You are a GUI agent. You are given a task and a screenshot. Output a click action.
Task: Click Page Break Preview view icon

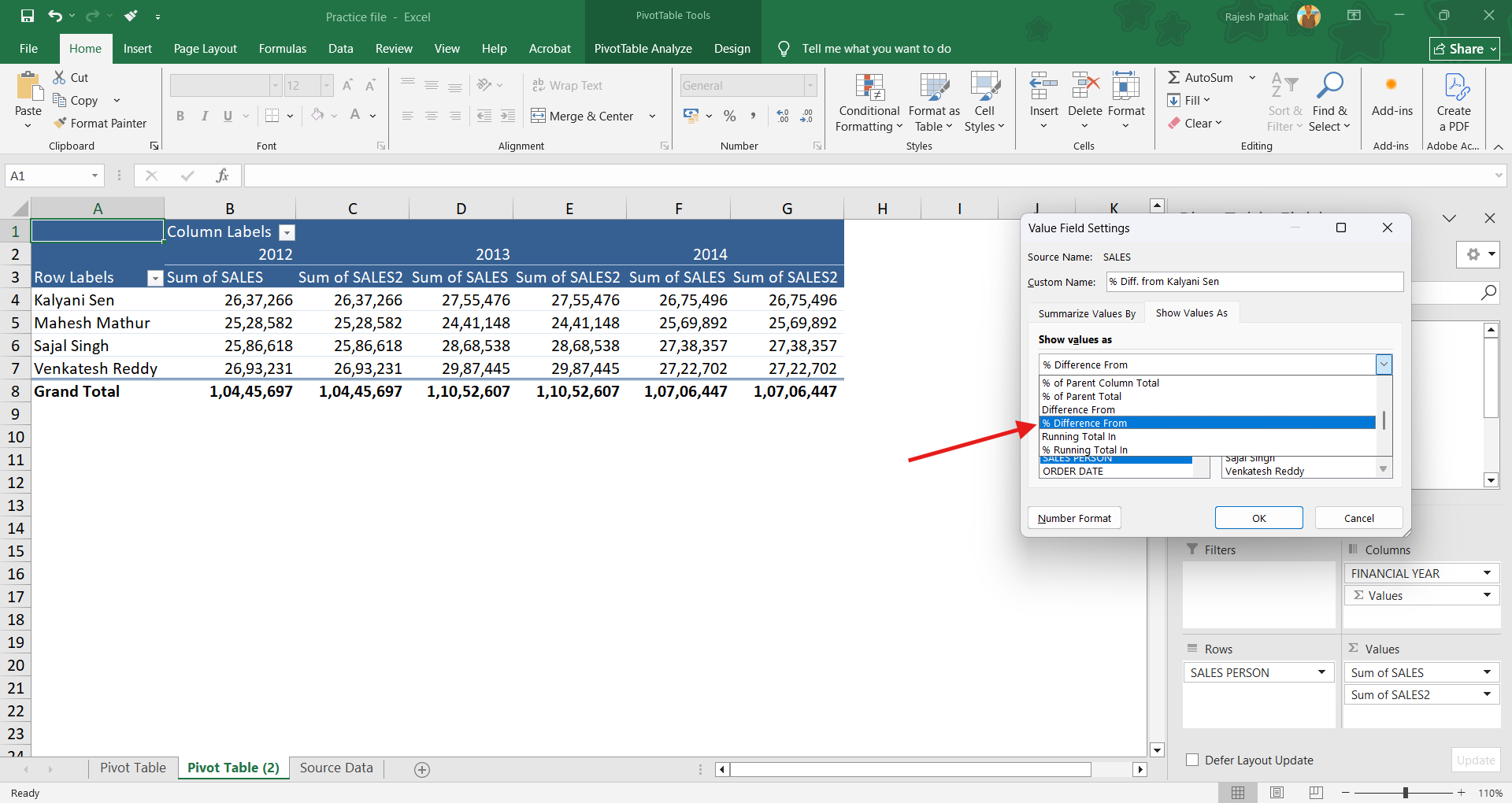[x=1315, y=793]
